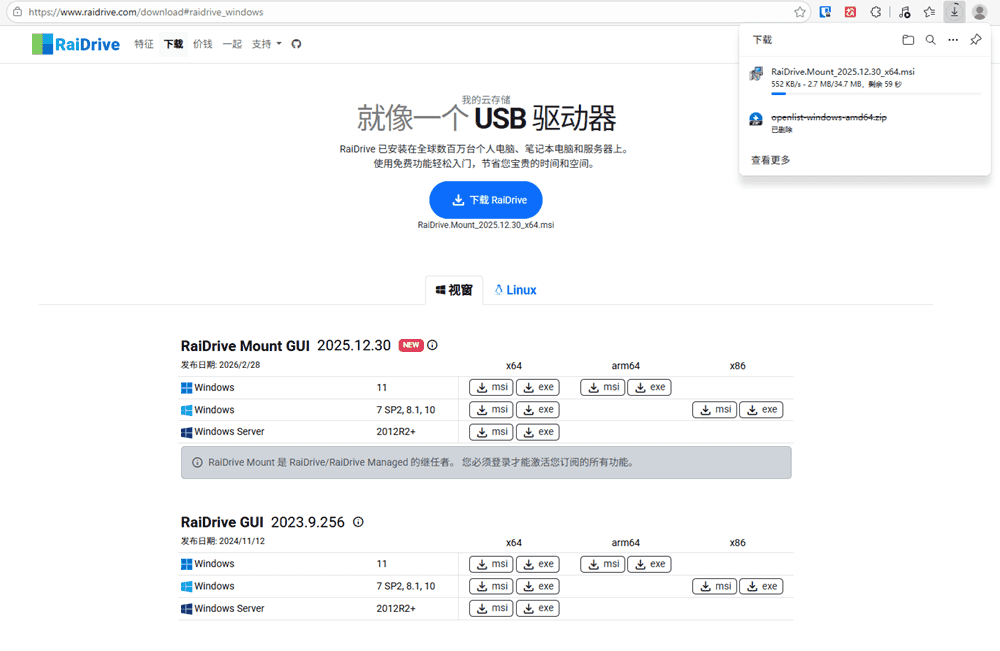1000x651 pixels.
Task: Expand the 支持 dropdown menu
Action: tap(266, 44)
